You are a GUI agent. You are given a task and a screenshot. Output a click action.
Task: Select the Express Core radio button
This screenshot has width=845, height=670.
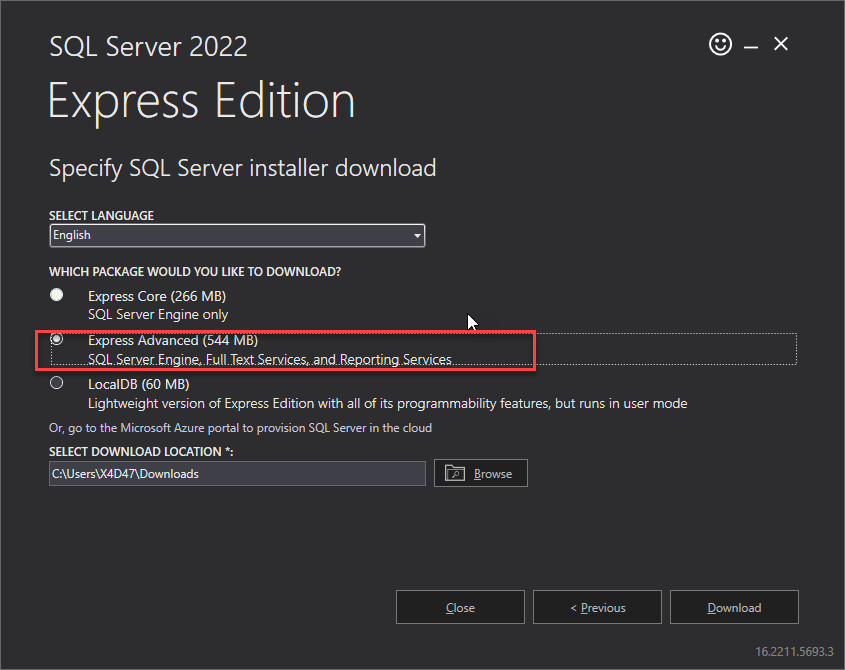pos(57,295)
